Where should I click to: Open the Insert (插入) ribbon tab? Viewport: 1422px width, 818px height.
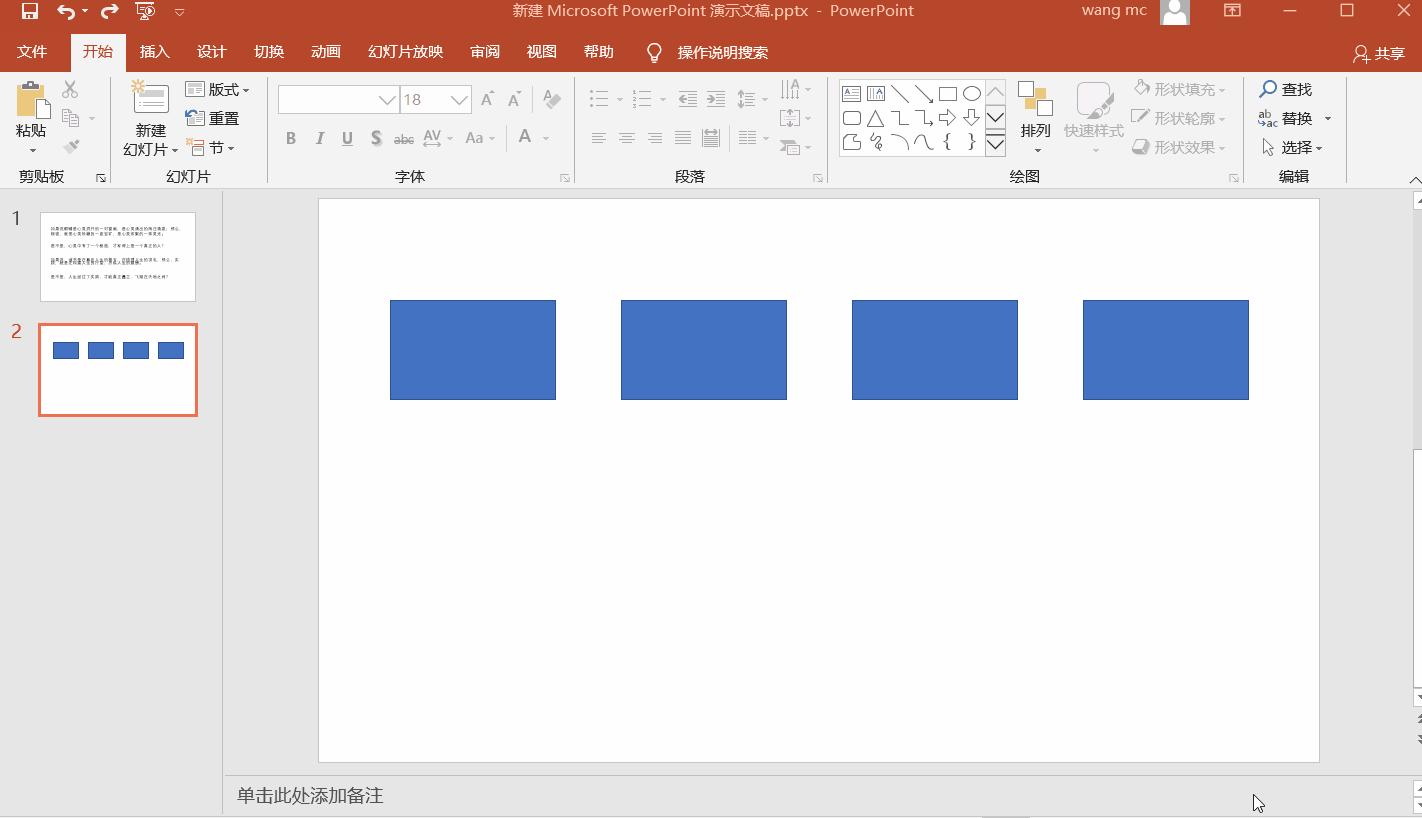[154, 52]
